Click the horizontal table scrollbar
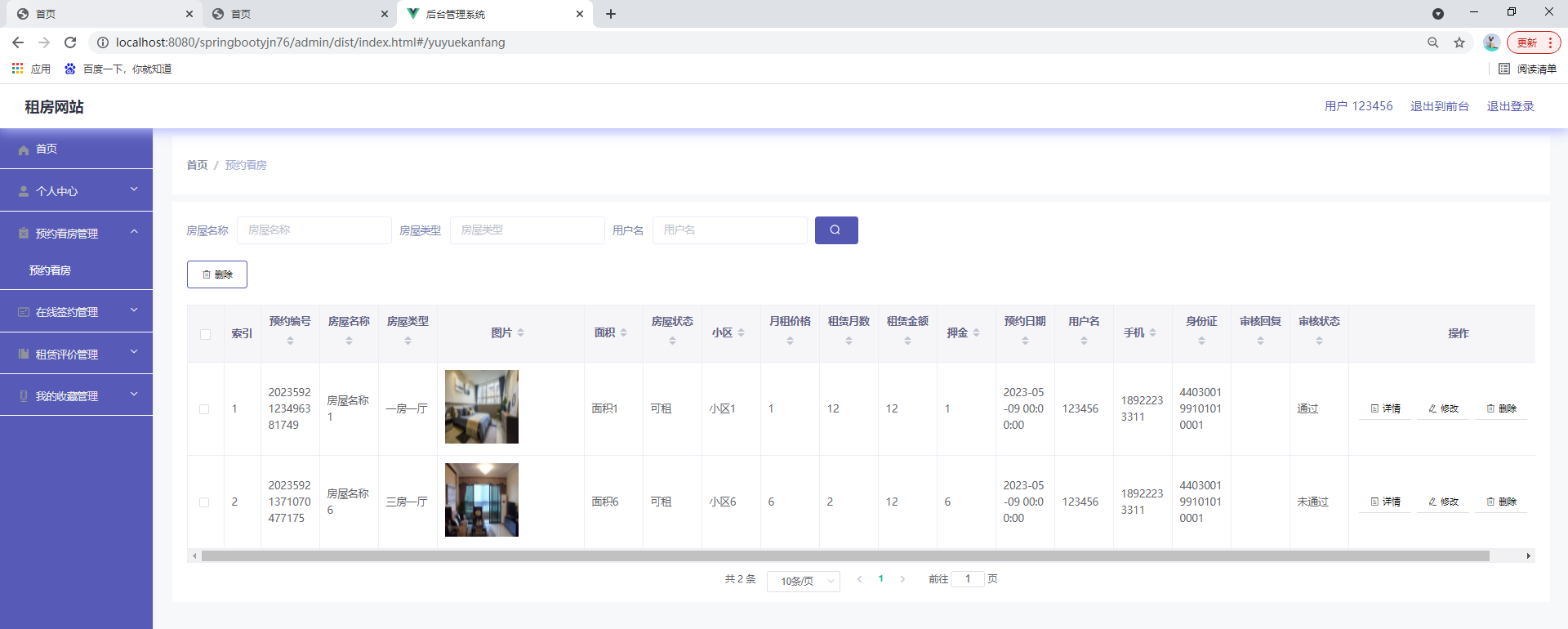The width and height of the screenshot is (1568, 629). [845, 555]
